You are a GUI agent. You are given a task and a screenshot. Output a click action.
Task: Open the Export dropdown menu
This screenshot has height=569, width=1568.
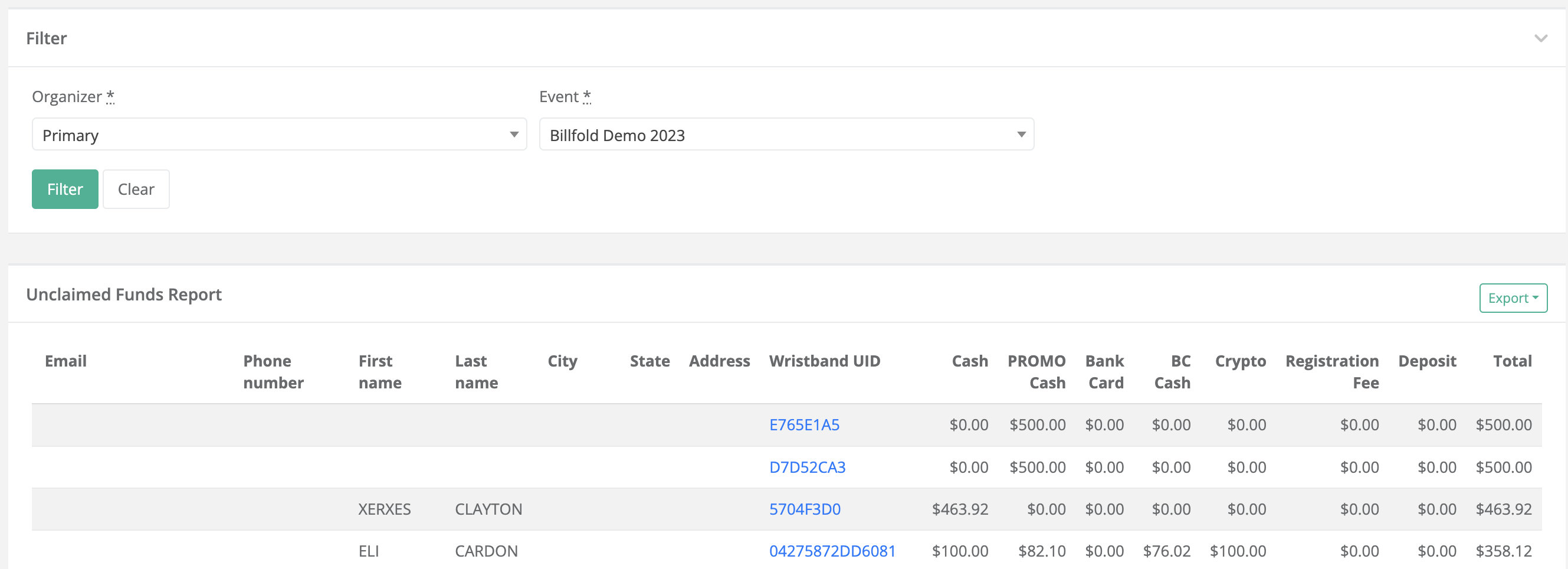(1513, 298)
